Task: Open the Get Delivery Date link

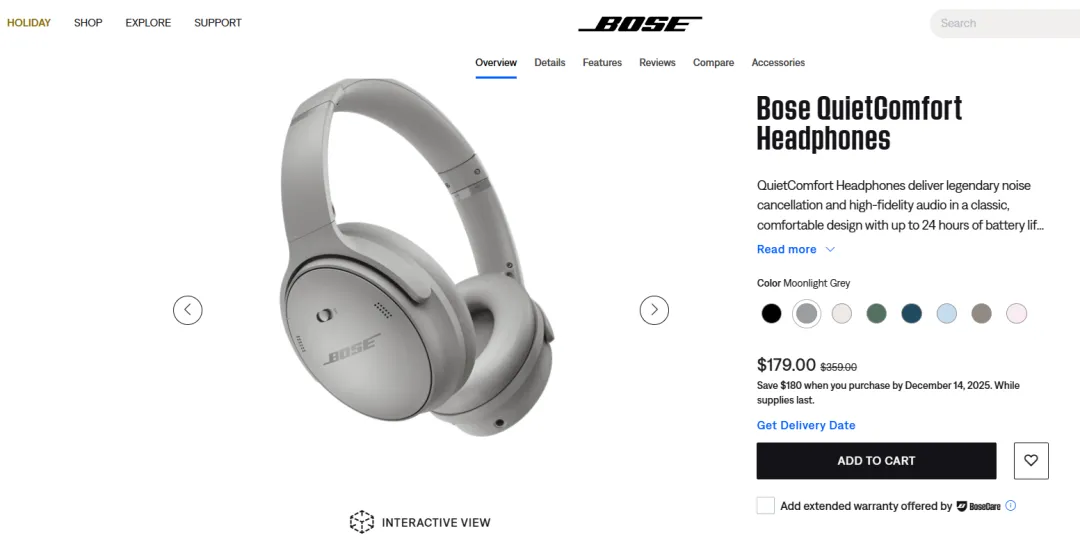Action: (806, 426)
